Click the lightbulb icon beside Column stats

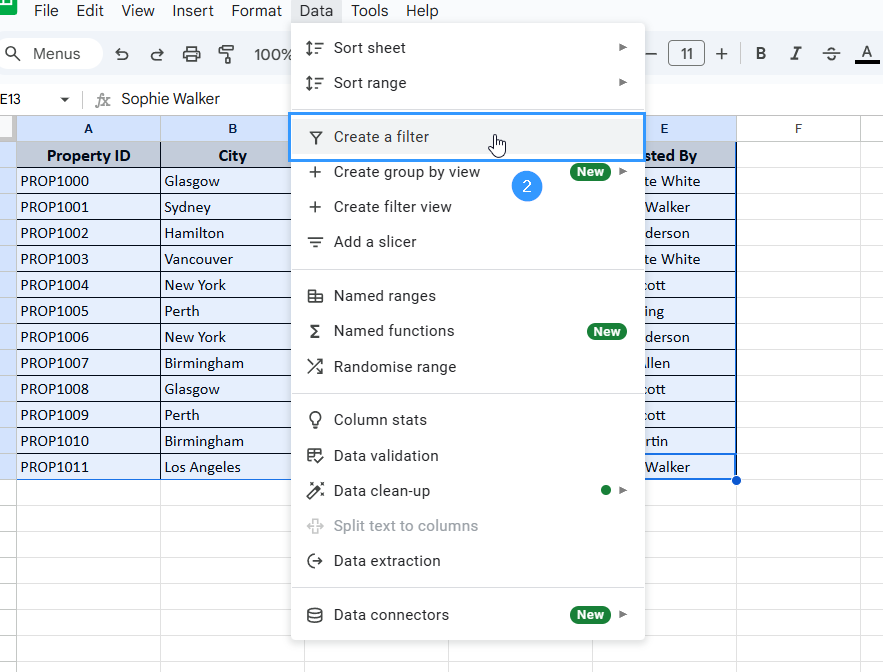(x=315, y=420)
